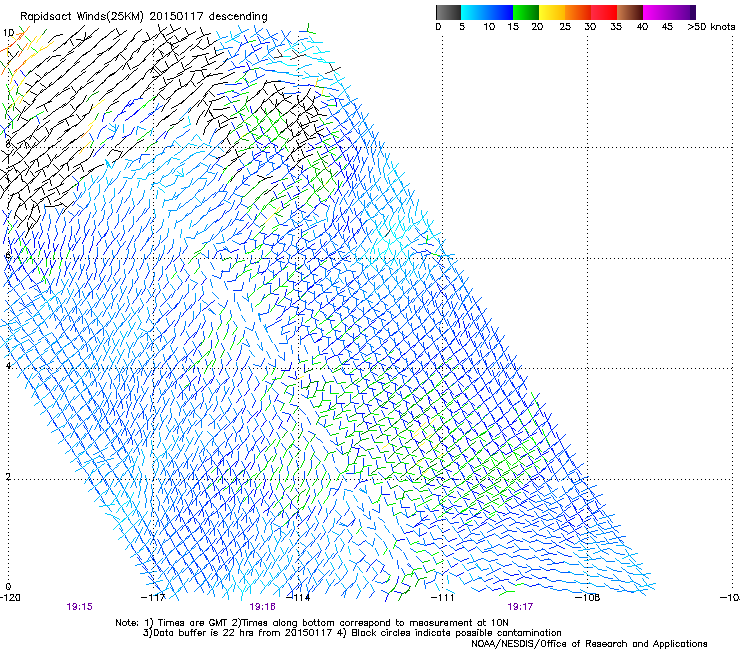
Task: Click 'NOAA/NESDIS/Office of Research and Applications' credit
Action: pyautogui.click(x=589, y=644)
